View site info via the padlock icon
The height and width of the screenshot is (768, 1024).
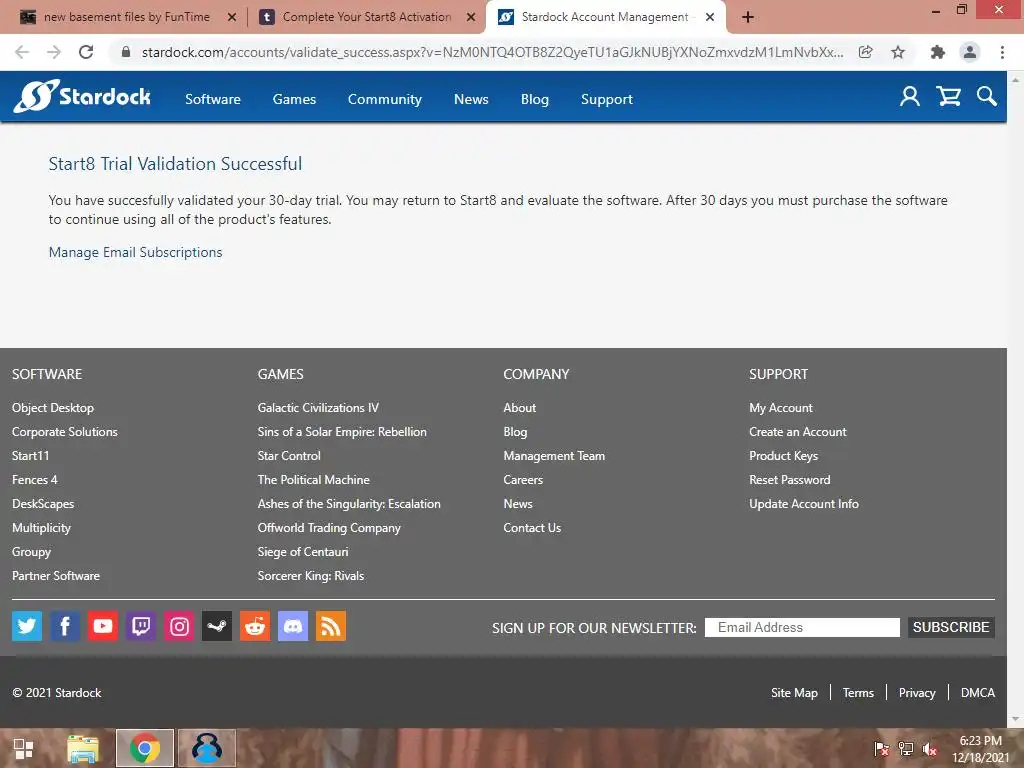click(126, 52)
